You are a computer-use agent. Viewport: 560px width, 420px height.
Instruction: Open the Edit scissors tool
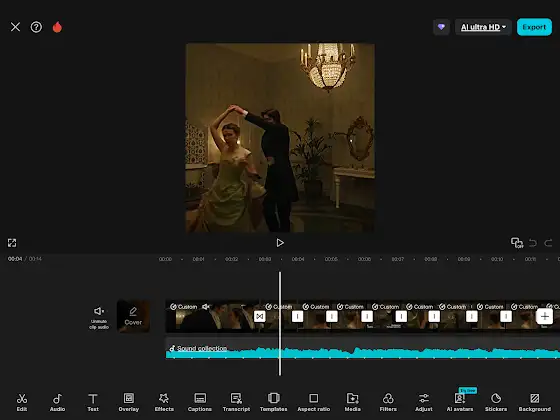point(22,402)
